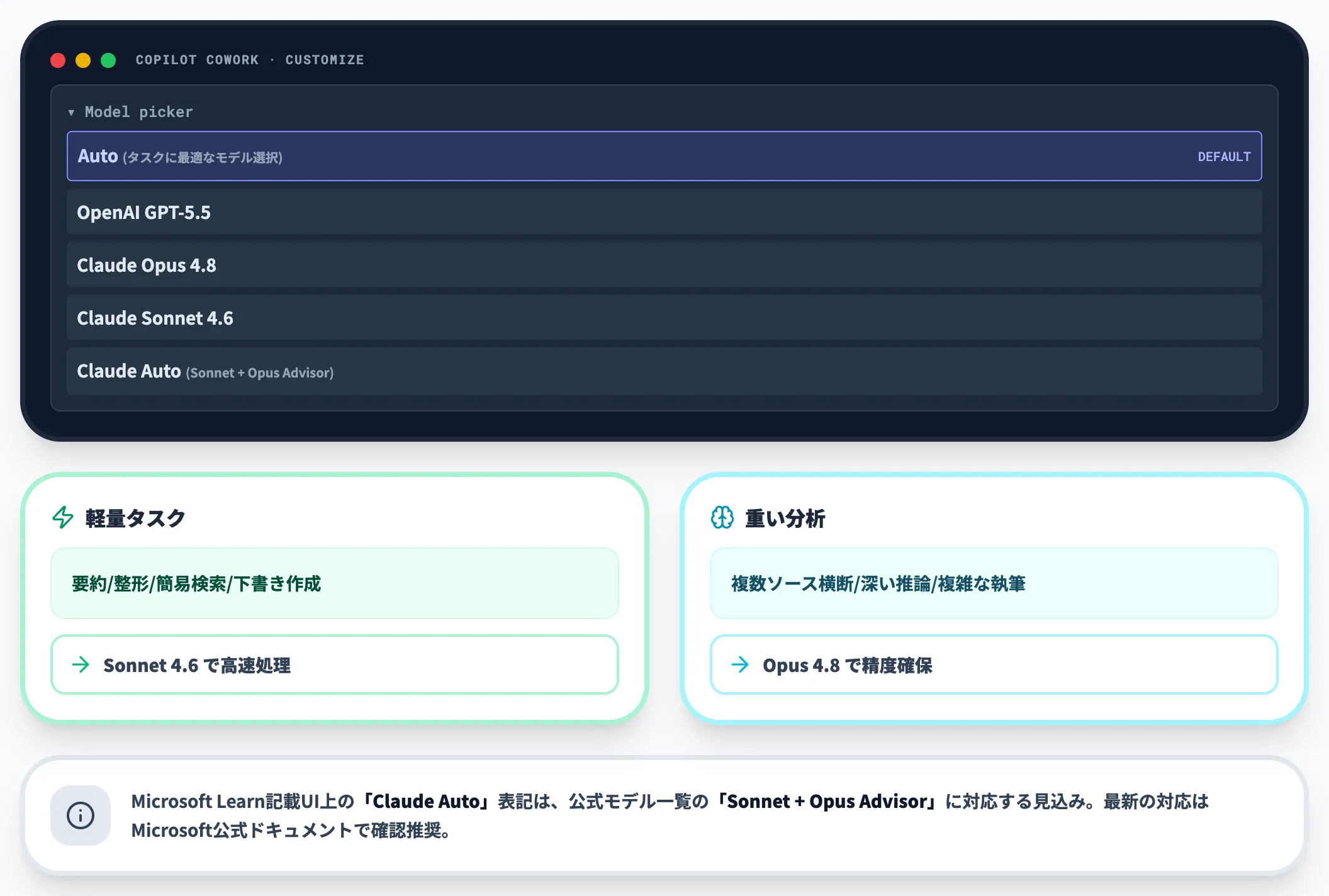Click the CUSTOMIZE title text
Viewport: 1329px width, 896px height.
point(325,60)
